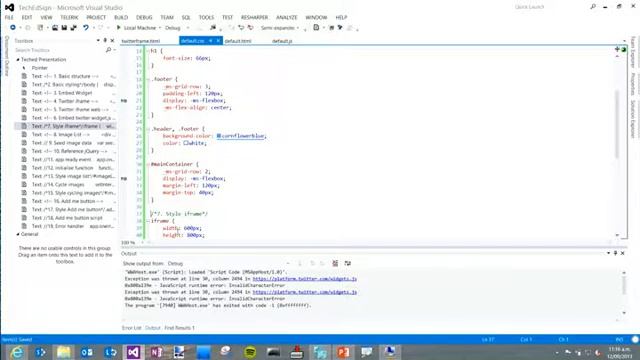Switch to the twitterframe.html tab

(141, 41)
